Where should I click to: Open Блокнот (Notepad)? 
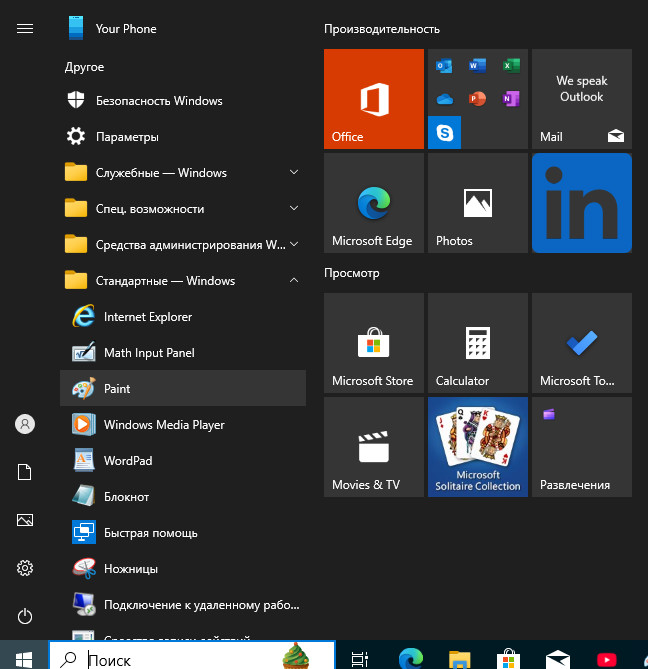coord(183,497)
